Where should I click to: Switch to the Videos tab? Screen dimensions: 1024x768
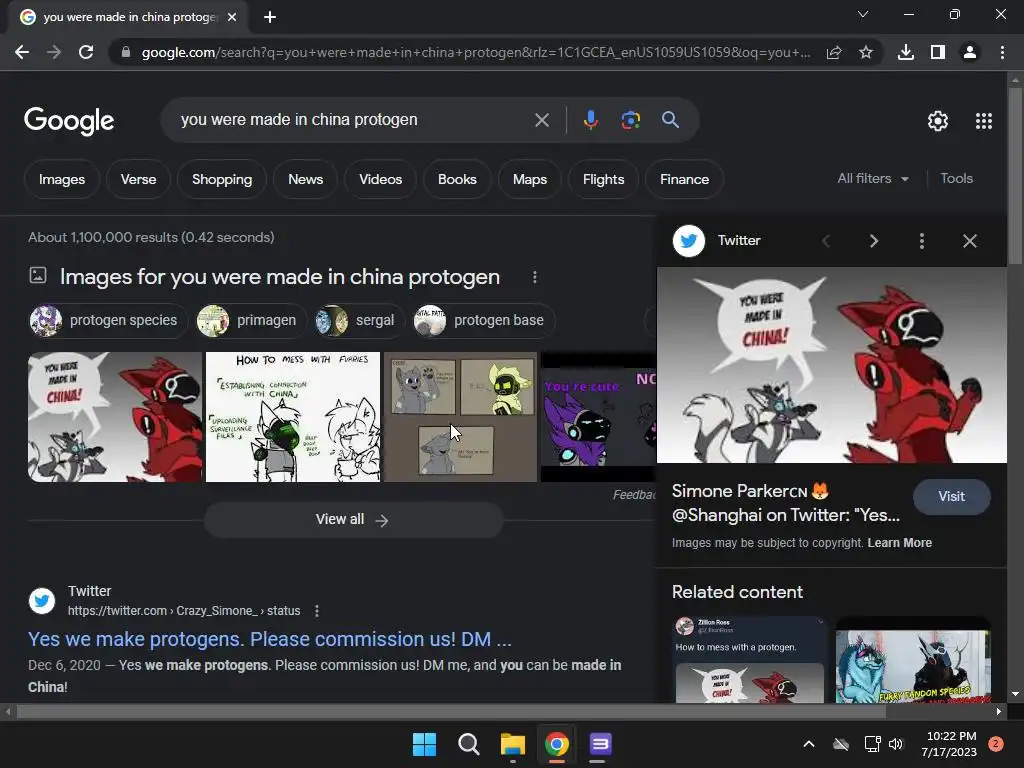coord(381,179)
